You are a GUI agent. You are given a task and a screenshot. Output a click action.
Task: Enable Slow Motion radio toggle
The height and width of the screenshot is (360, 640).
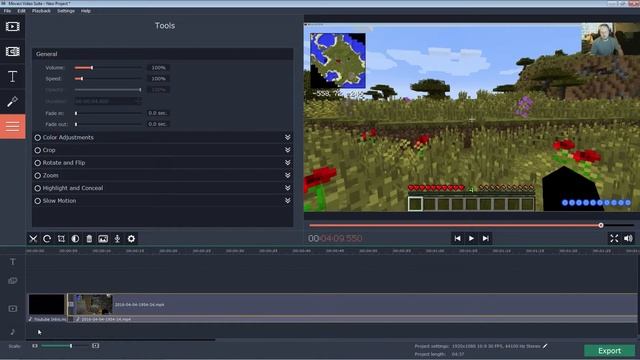point(38,201)
